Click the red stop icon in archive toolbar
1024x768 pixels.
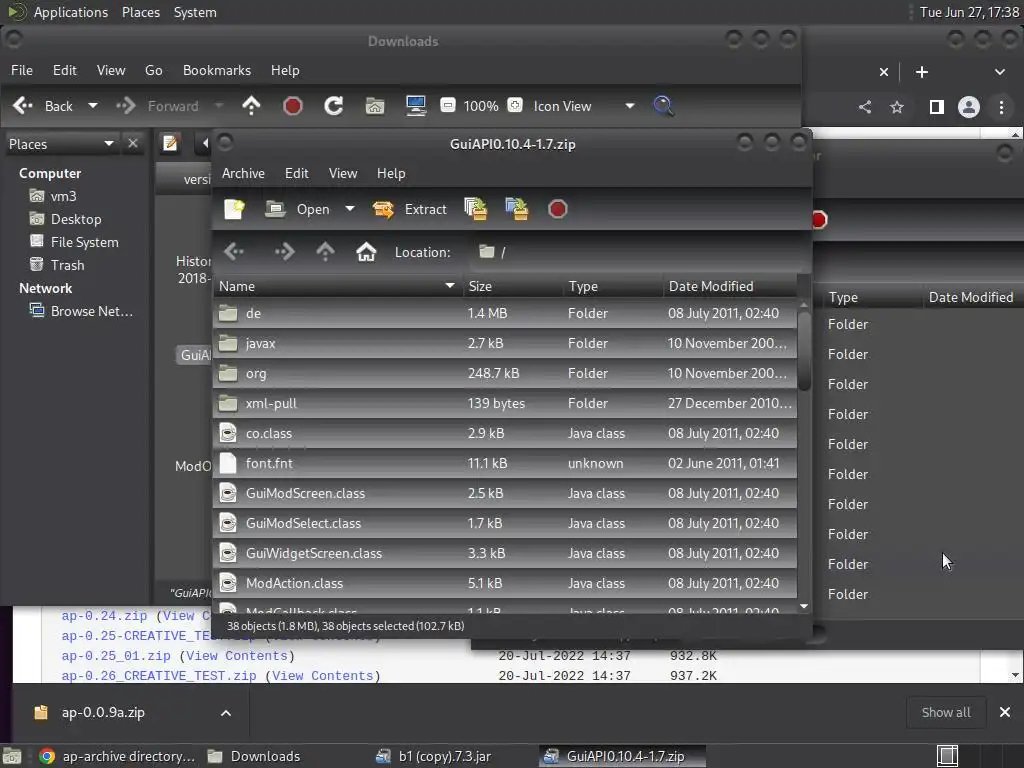point(558,209)
